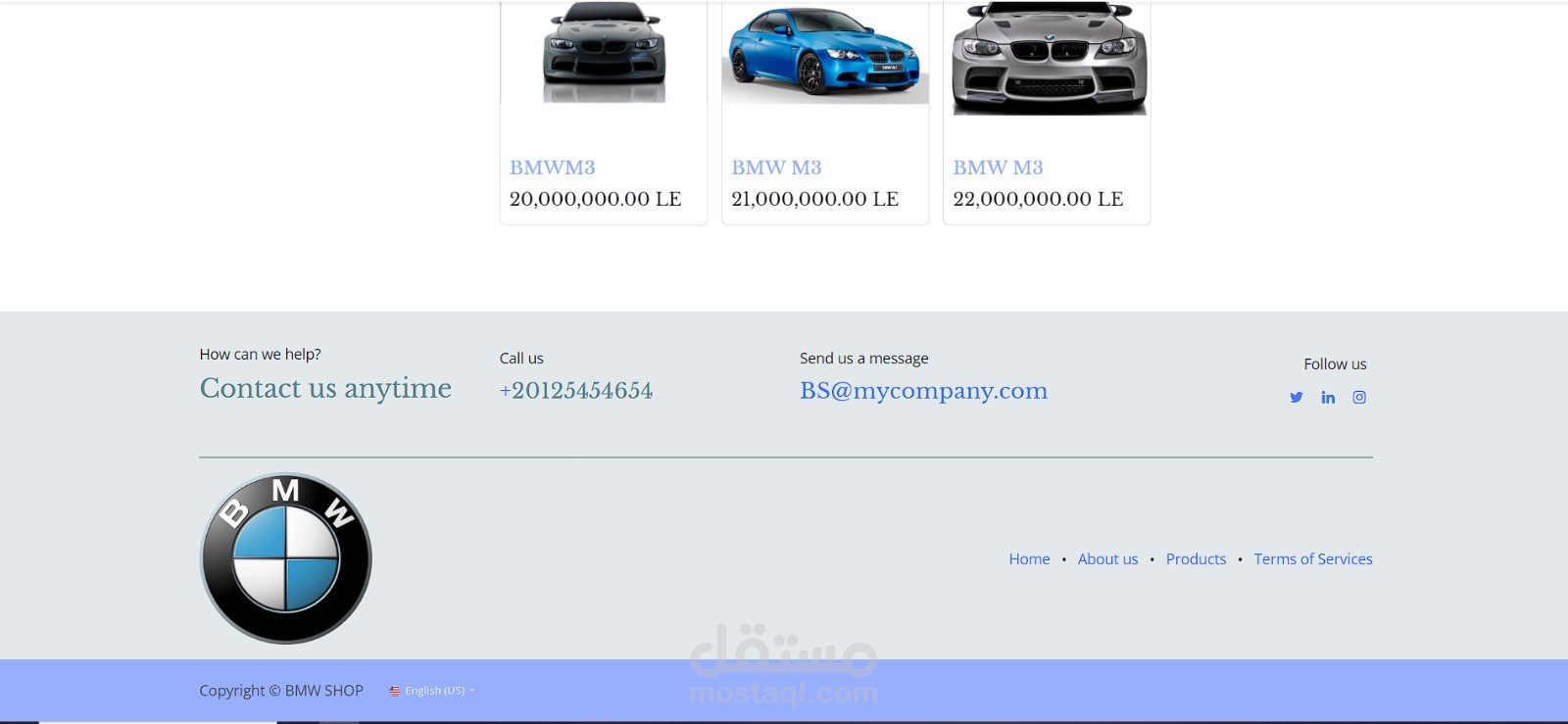Click the How can we help text
The width and height of the screenshot is (1568, 724).
260,355
